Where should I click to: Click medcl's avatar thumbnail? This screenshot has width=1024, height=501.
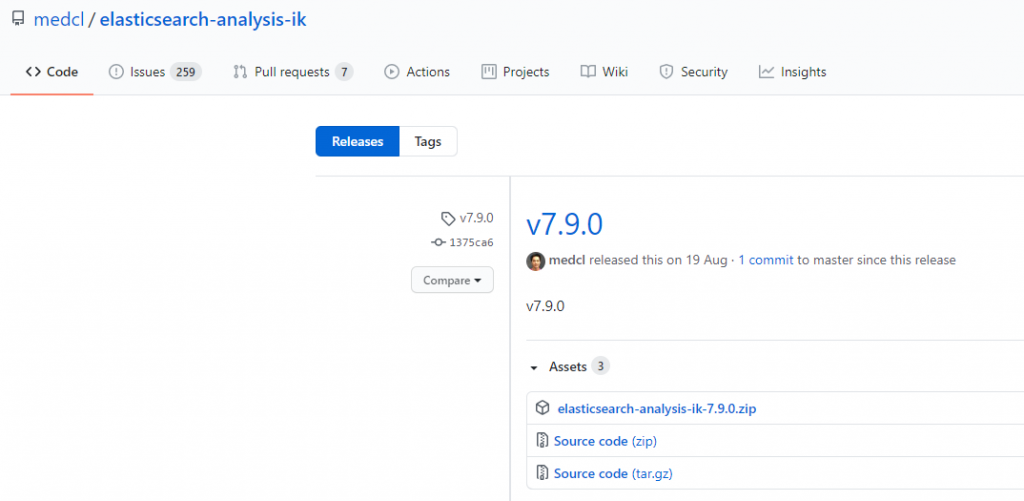(x=536, y=261)
